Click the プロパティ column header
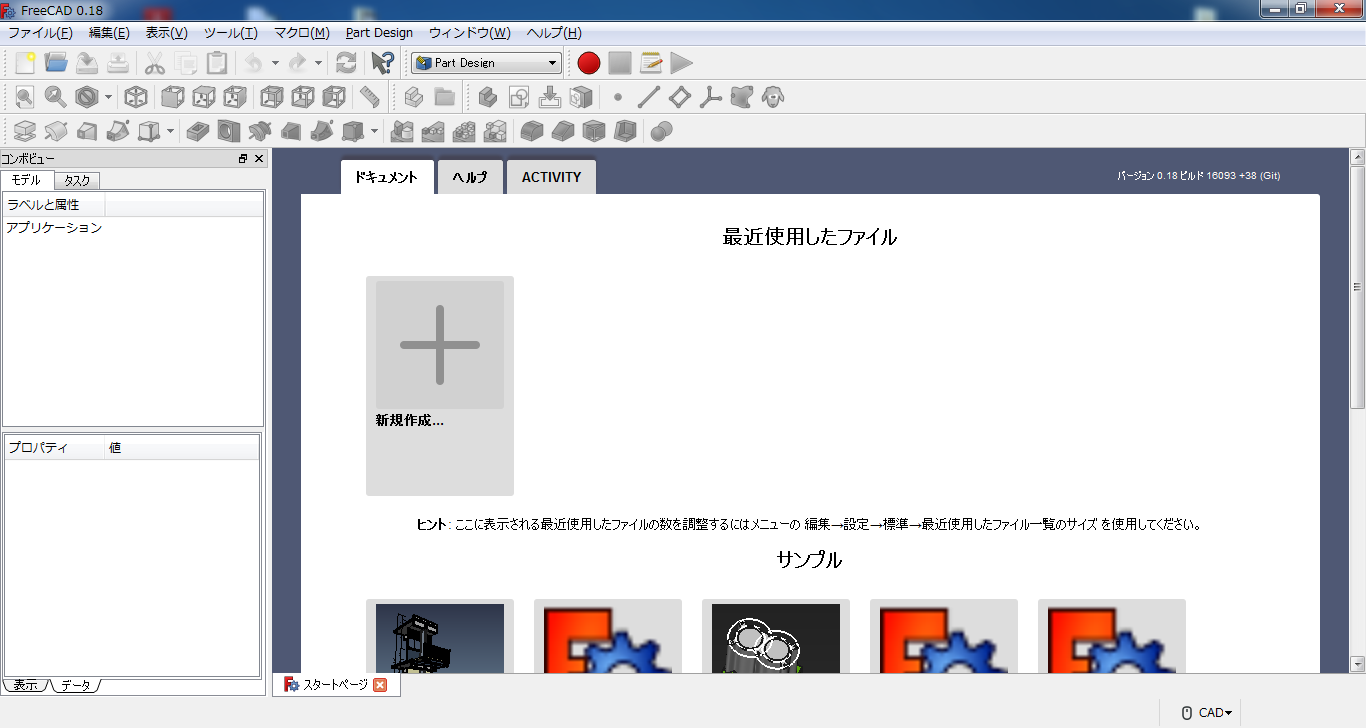Screen dimensions: 1366x728 [x=54, y=448]
